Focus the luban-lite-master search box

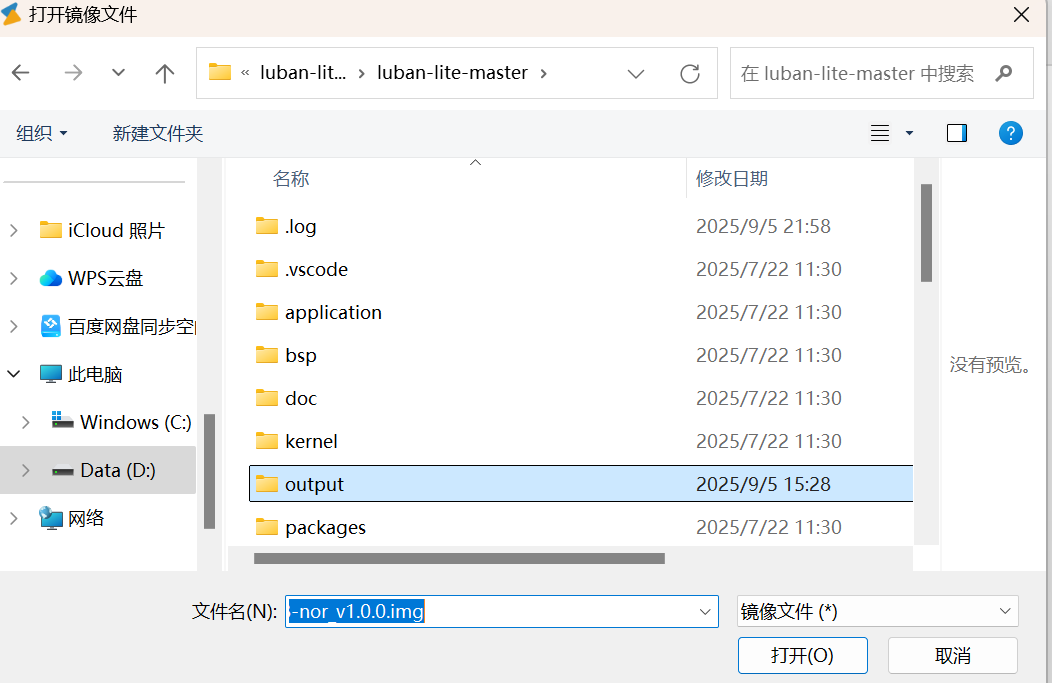882,73
